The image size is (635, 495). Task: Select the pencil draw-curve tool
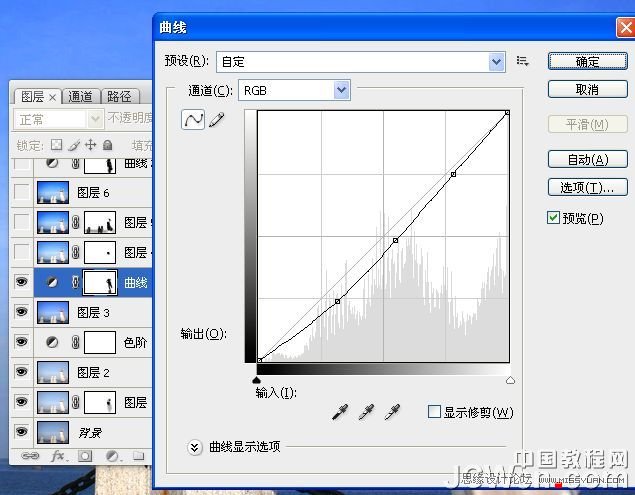[217, 120]
